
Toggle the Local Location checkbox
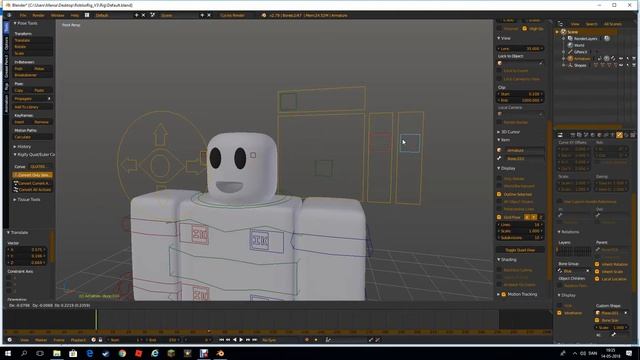point(597,279)
